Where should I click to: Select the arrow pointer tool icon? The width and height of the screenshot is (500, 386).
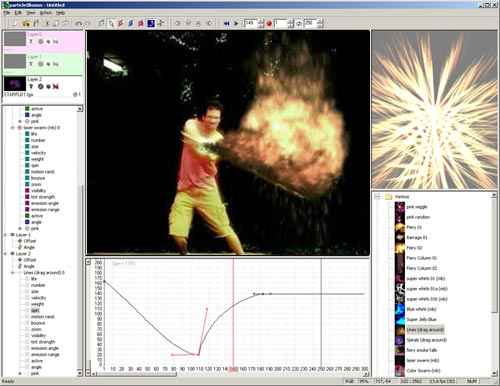[x=110, y=23]
